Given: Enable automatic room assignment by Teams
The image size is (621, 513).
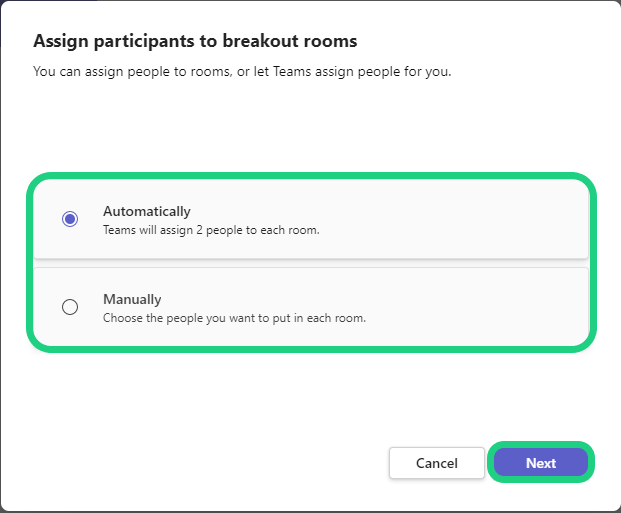Looking at the screenshot, I should point(70,219).
